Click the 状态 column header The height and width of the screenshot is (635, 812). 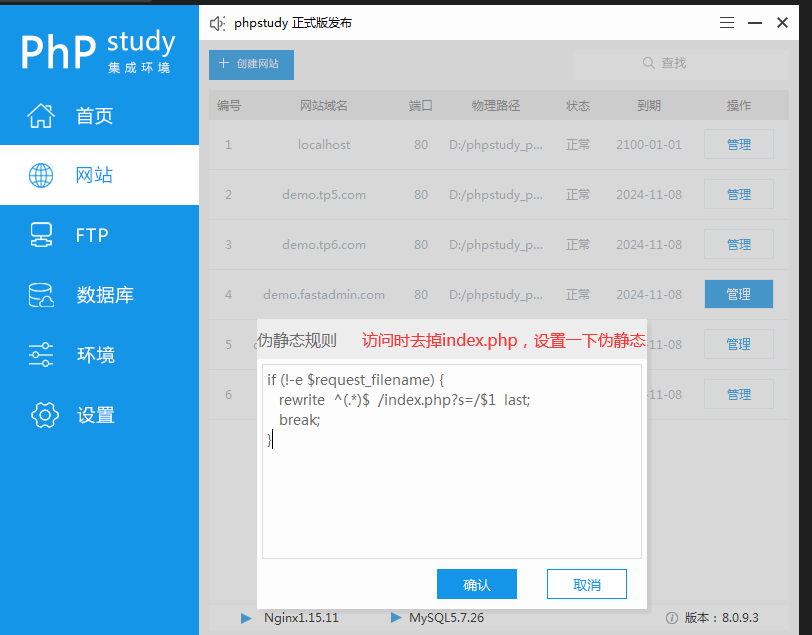(578, 106)
